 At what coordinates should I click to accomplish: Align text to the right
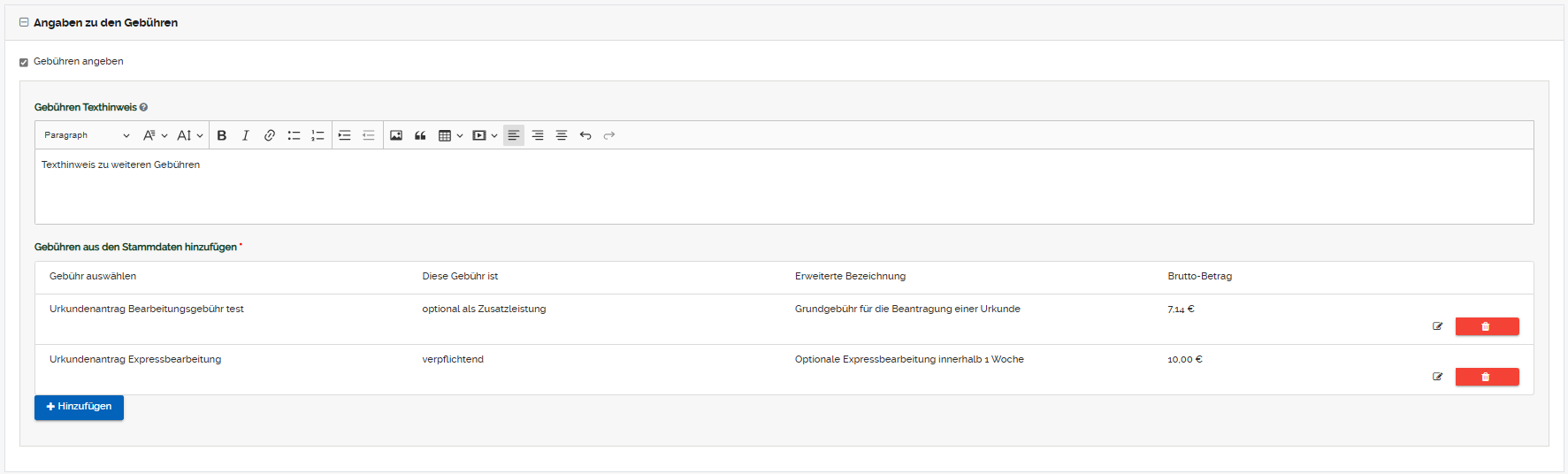pos(538,135)
